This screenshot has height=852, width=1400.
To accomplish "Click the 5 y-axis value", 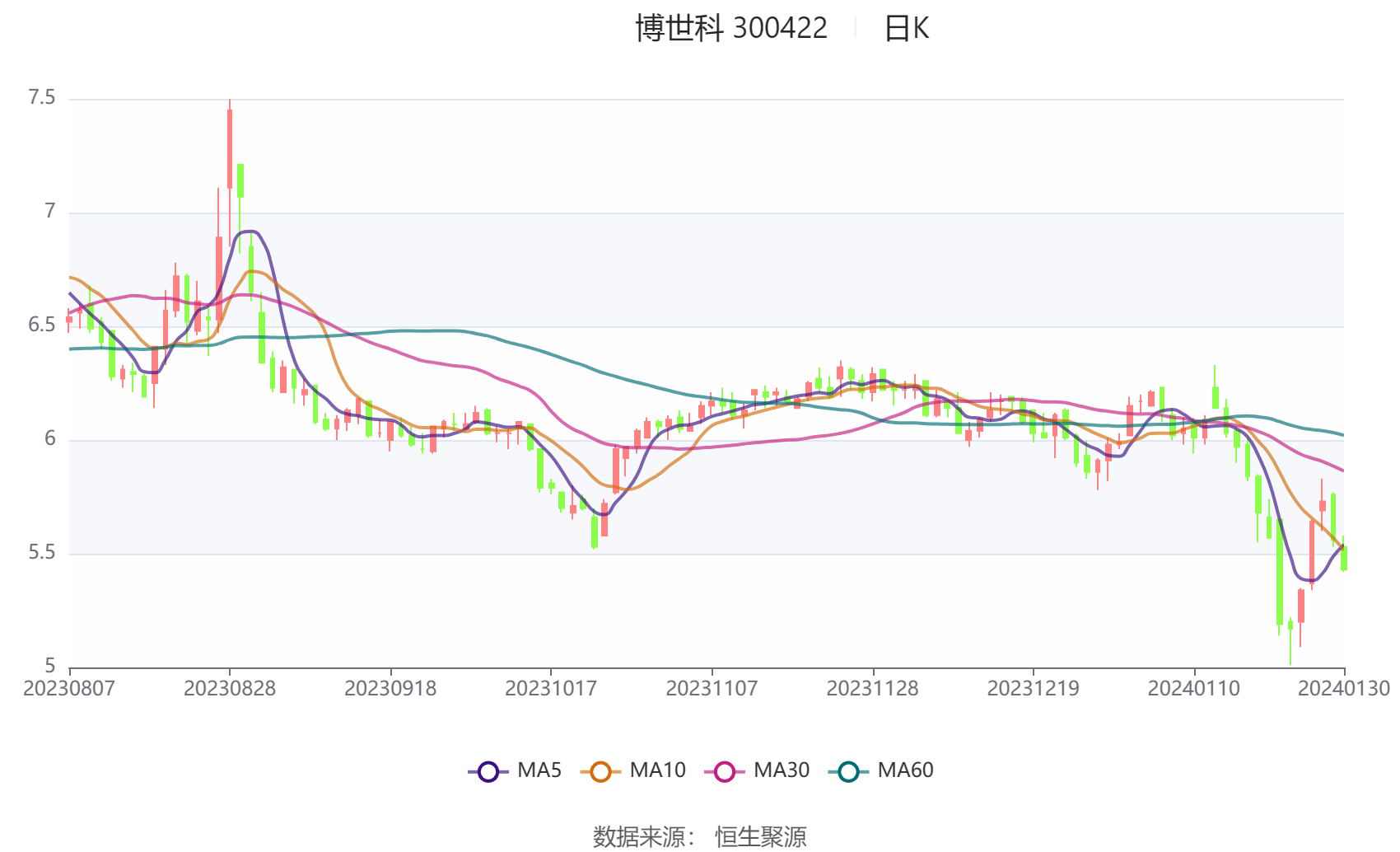I will (50, 666).
